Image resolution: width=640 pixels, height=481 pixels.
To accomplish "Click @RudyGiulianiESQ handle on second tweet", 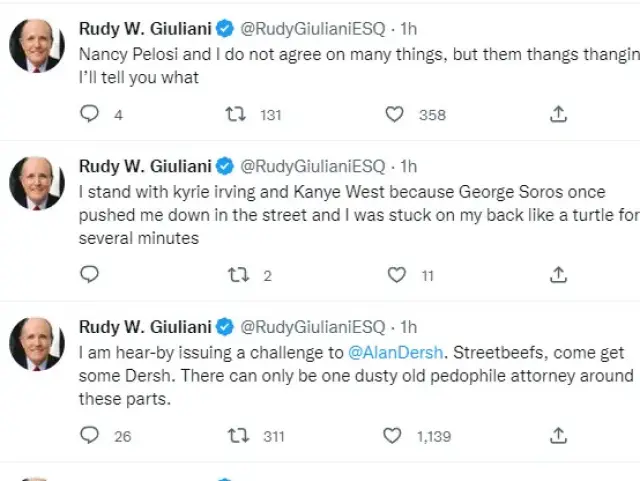I will [x=313, y=166].
